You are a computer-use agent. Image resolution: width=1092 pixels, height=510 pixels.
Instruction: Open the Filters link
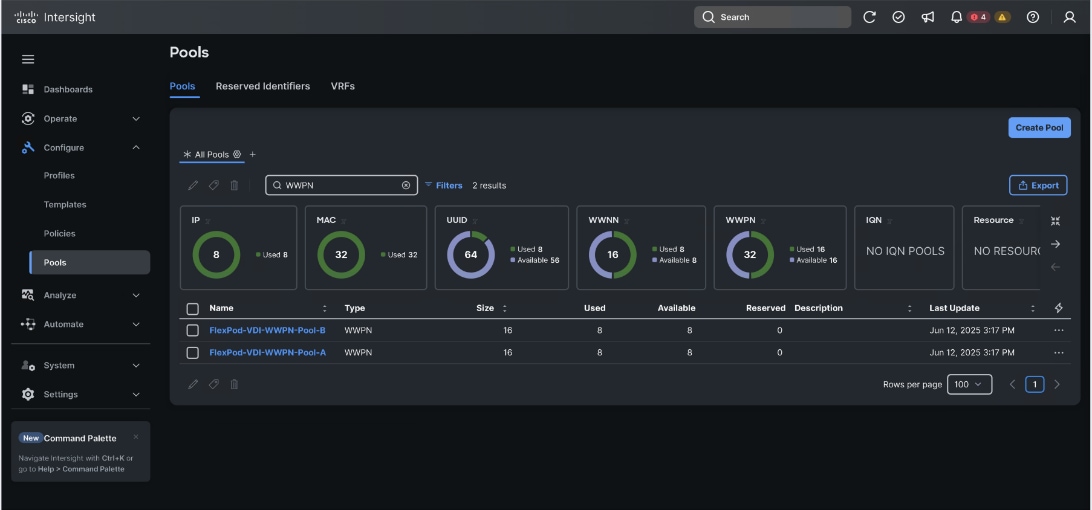point(443,185)
